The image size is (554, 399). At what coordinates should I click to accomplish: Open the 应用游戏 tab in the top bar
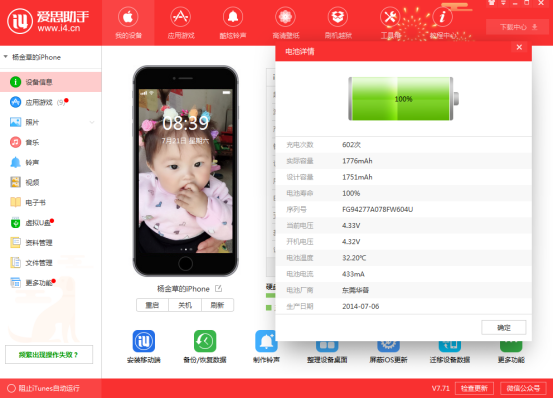(181, 23)
